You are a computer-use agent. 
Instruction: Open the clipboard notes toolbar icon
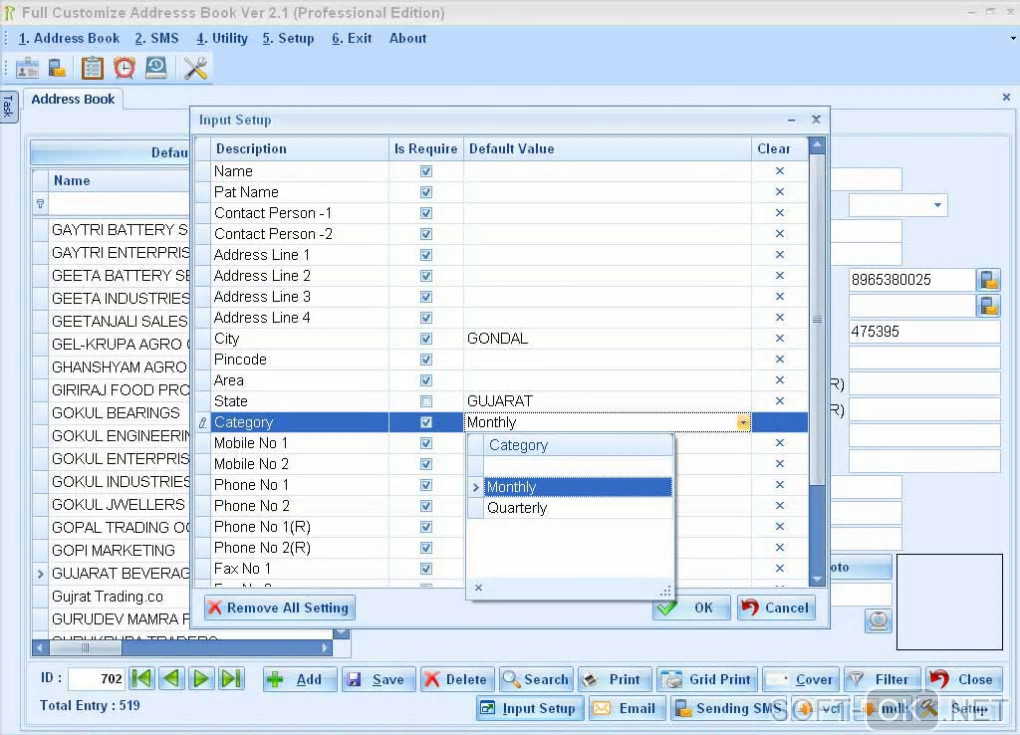click(x=92, y=68)
